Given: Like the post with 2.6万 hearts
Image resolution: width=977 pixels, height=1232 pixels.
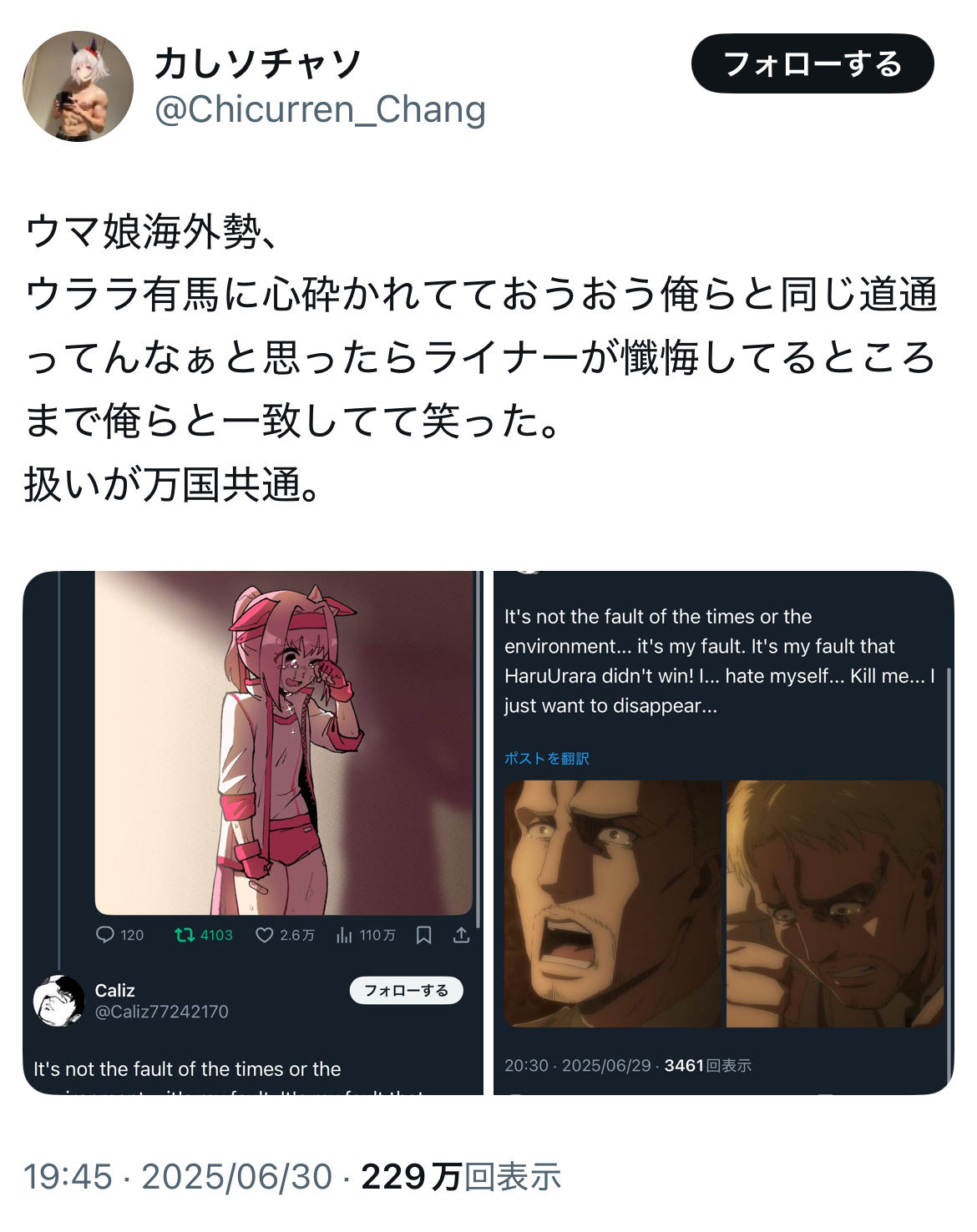Looking at the screenshot, I should tap(264, 935).
